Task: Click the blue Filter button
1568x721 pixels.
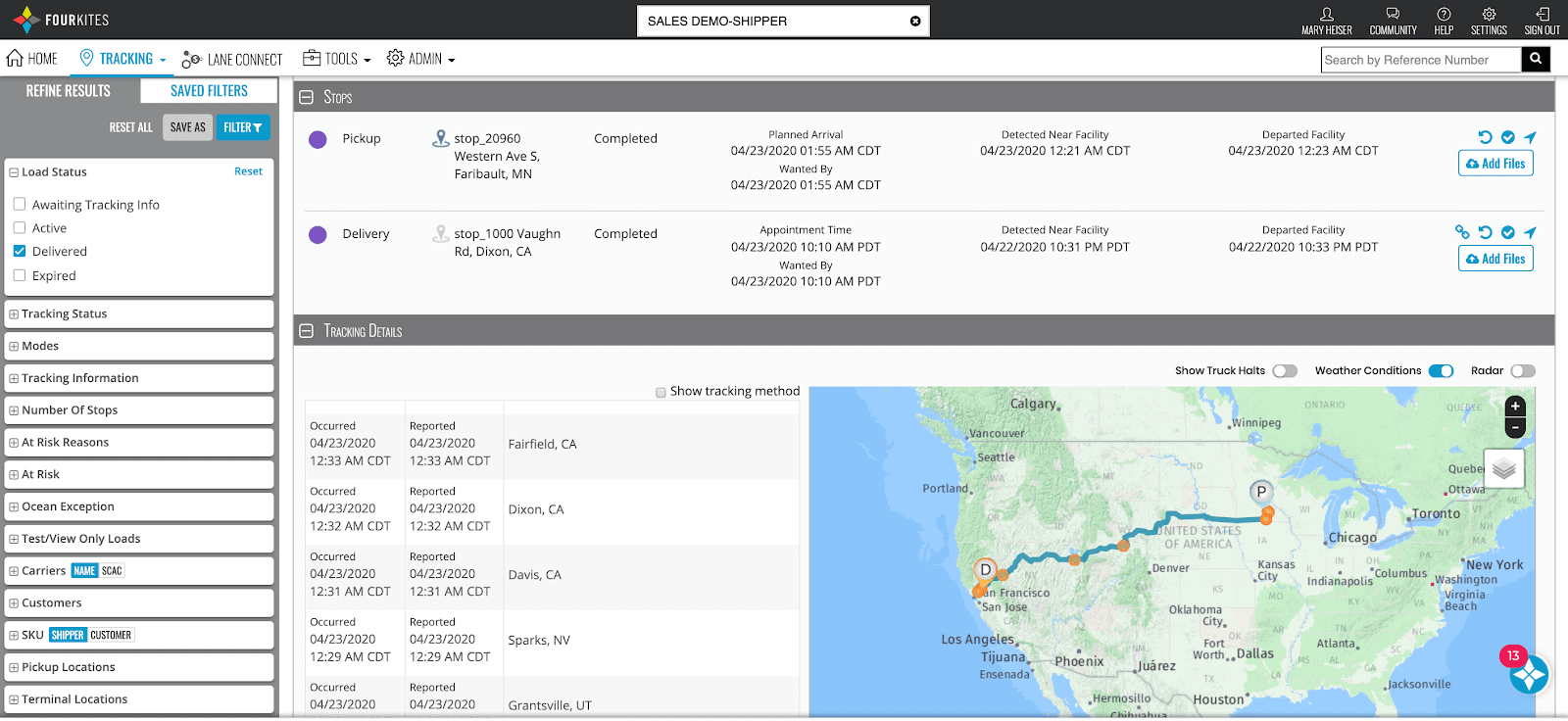Action: pyautogui.click(x=242, y=127)
